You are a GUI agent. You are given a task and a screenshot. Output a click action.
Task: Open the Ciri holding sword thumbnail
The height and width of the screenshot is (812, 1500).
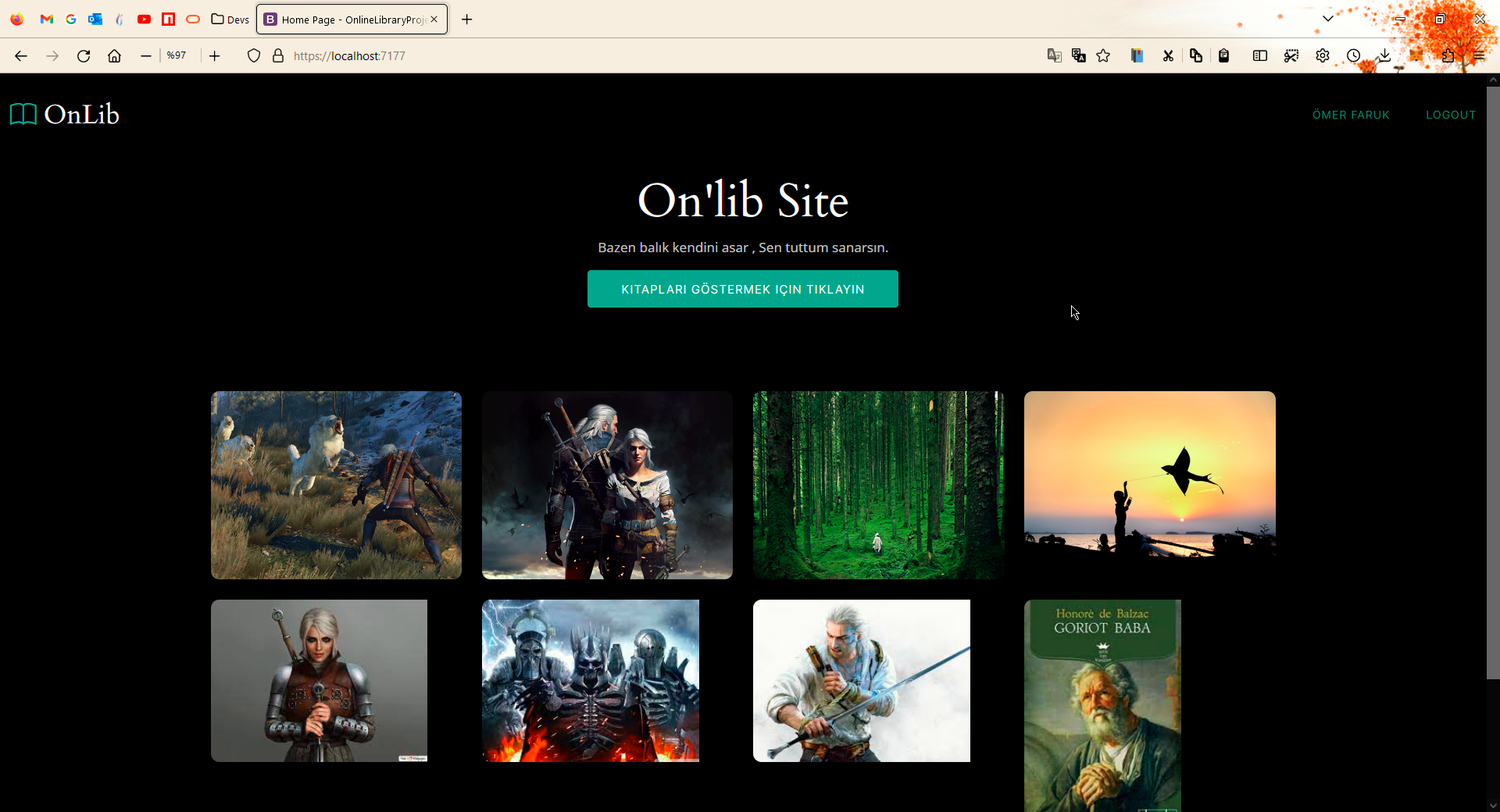click(319, 681)
